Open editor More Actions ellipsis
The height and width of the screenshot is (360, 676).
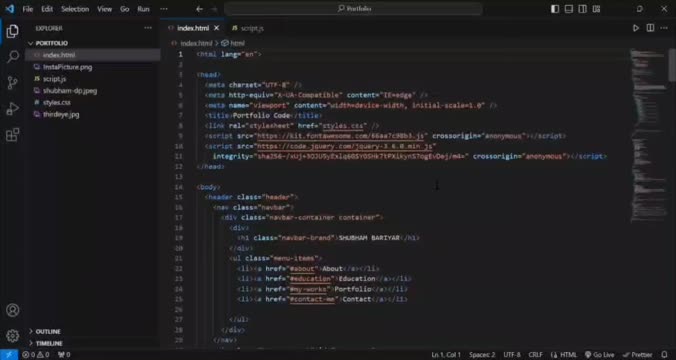point(664,28)
